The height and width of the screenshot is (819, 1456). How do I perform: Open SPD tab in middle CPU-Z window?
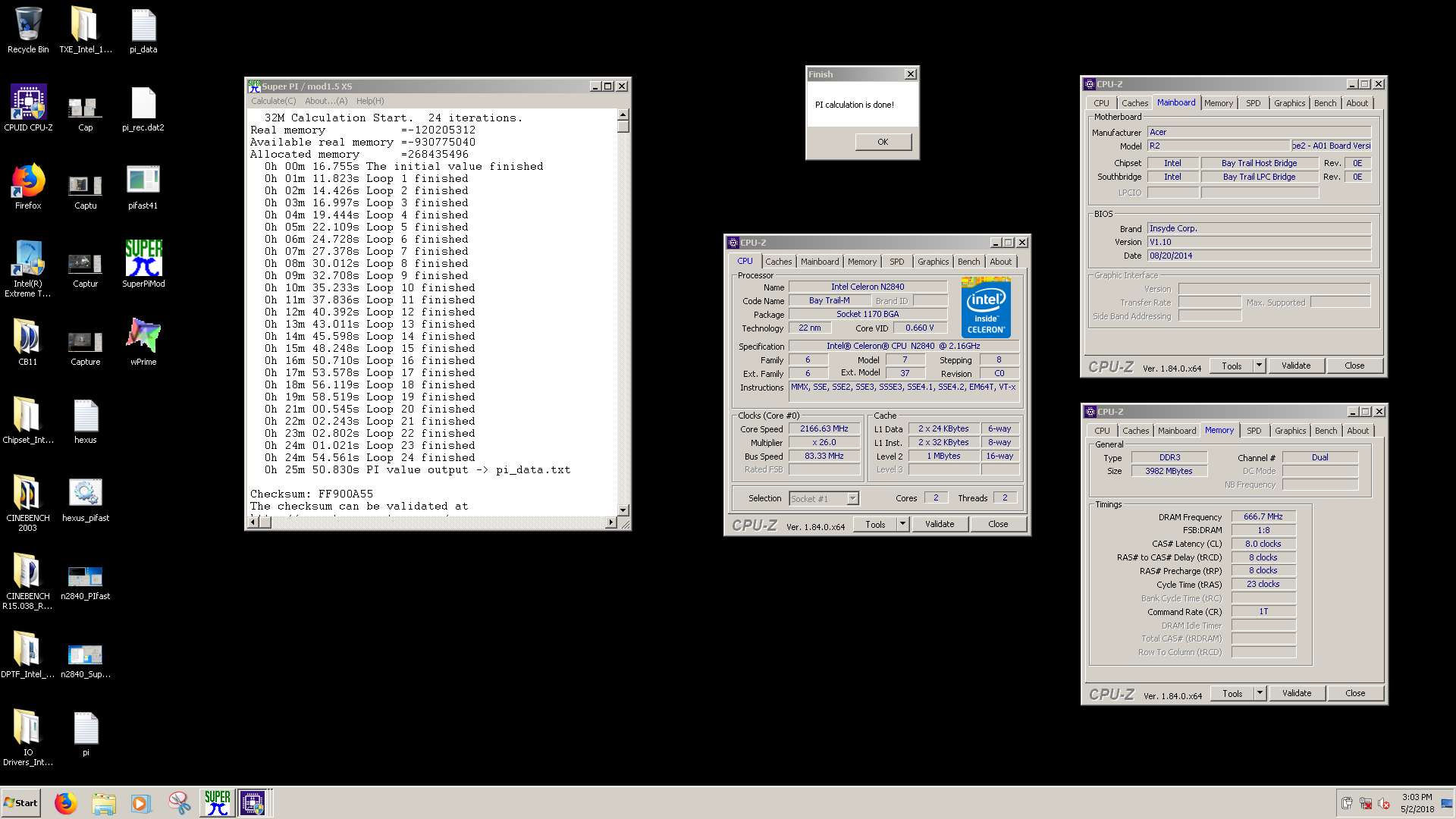click(896, 262)
